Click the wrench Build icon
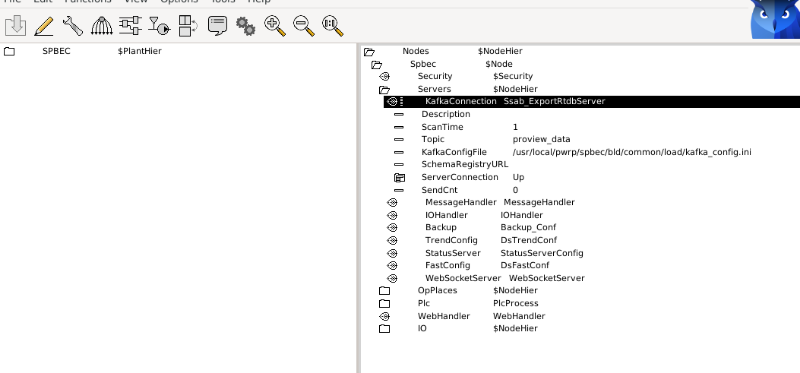 (x=72, y=25)
